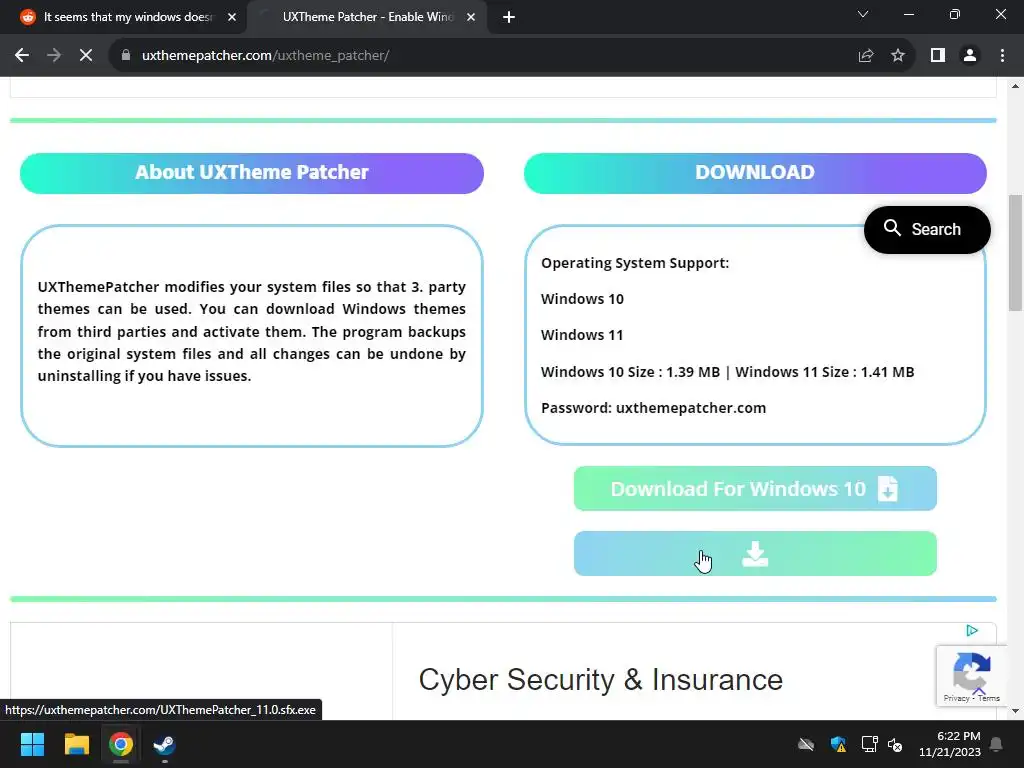Viewport: 1024px width, 768px height.
Task: Click Download For Windows 10 button
Action: 755,488
